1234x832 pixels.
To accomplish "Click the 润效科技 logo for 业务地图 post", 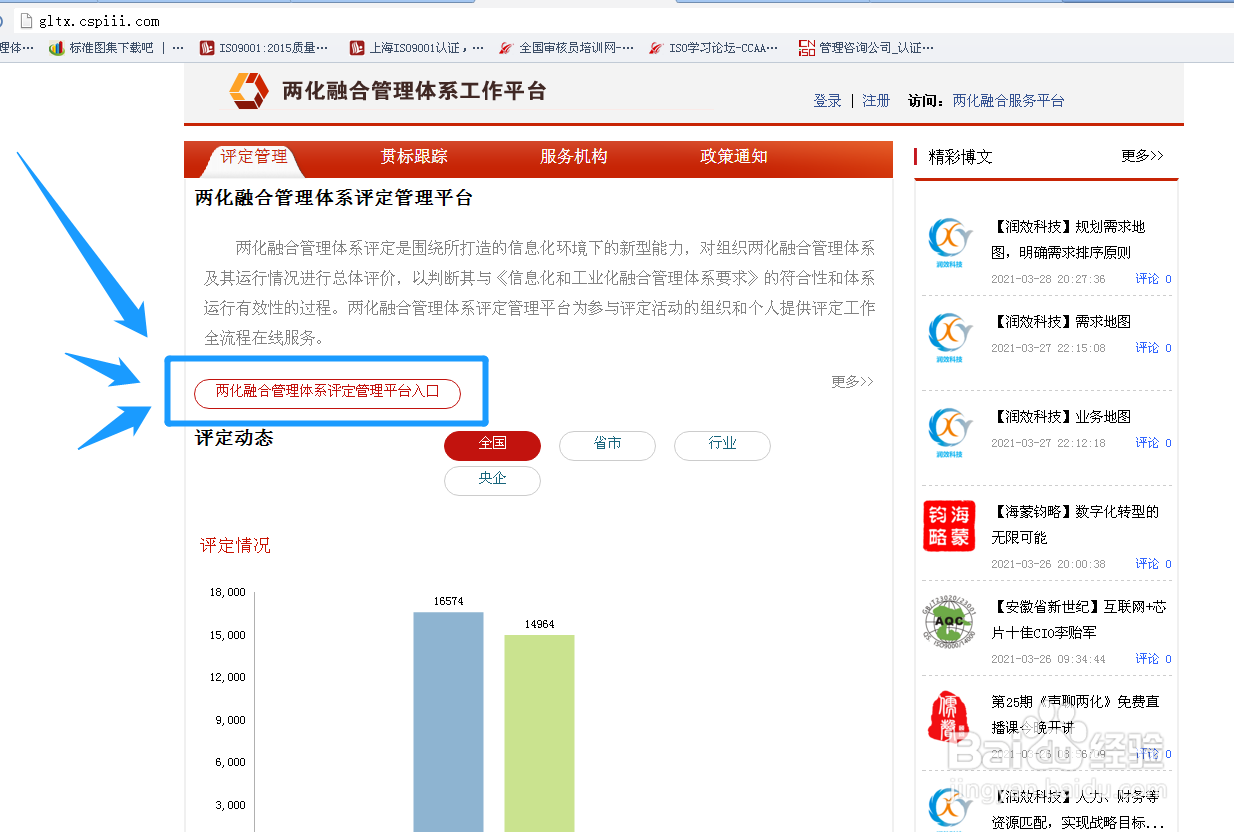I will (x=949, y=433).
